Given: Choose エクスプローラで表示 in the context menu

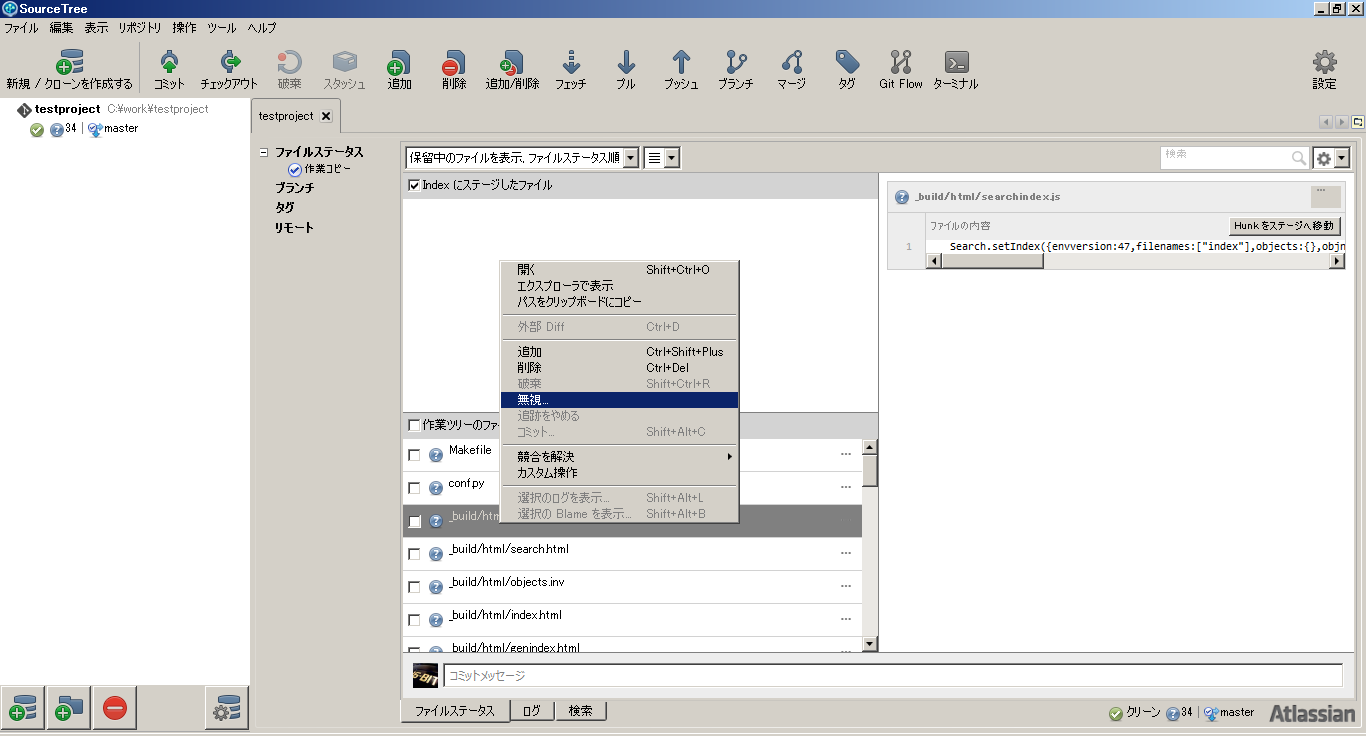Looking at the screenshot, I should [x=620, y=286].
